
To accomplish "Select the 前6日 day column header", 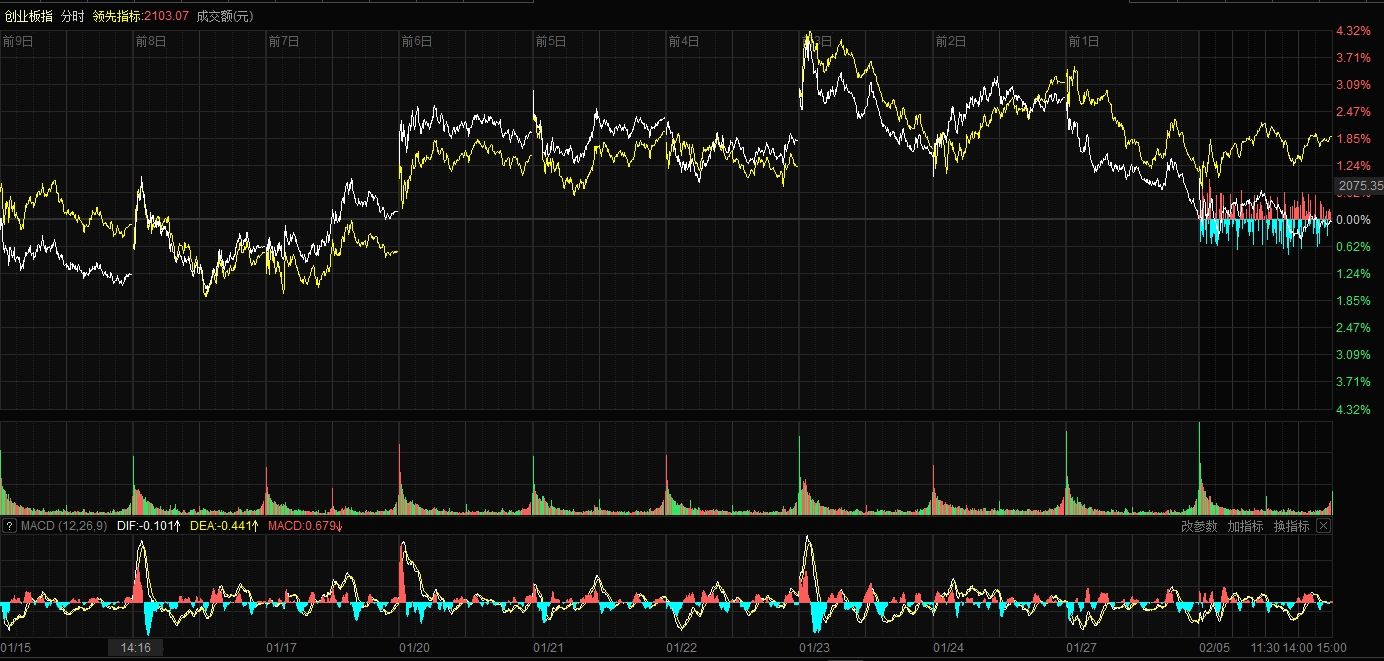I will pos(417,41).
